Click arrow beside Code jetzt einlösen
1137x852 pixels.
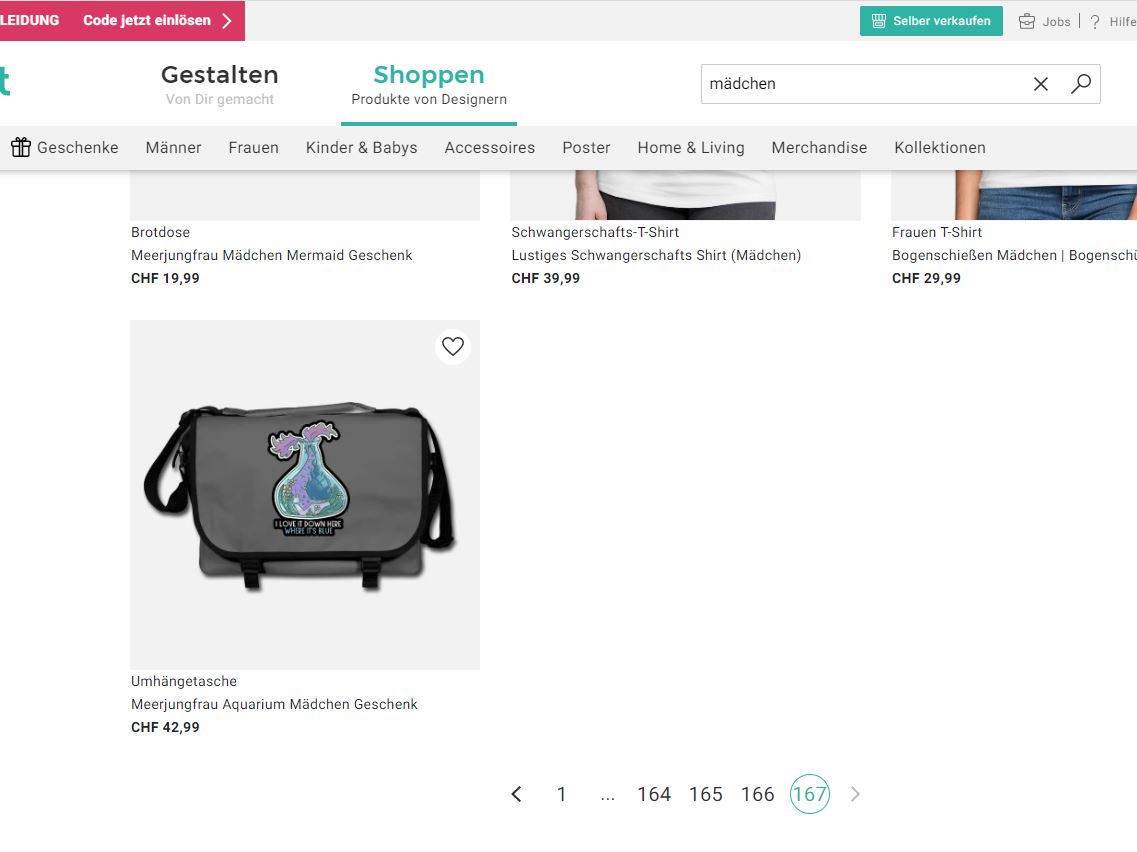click(227, 20)
